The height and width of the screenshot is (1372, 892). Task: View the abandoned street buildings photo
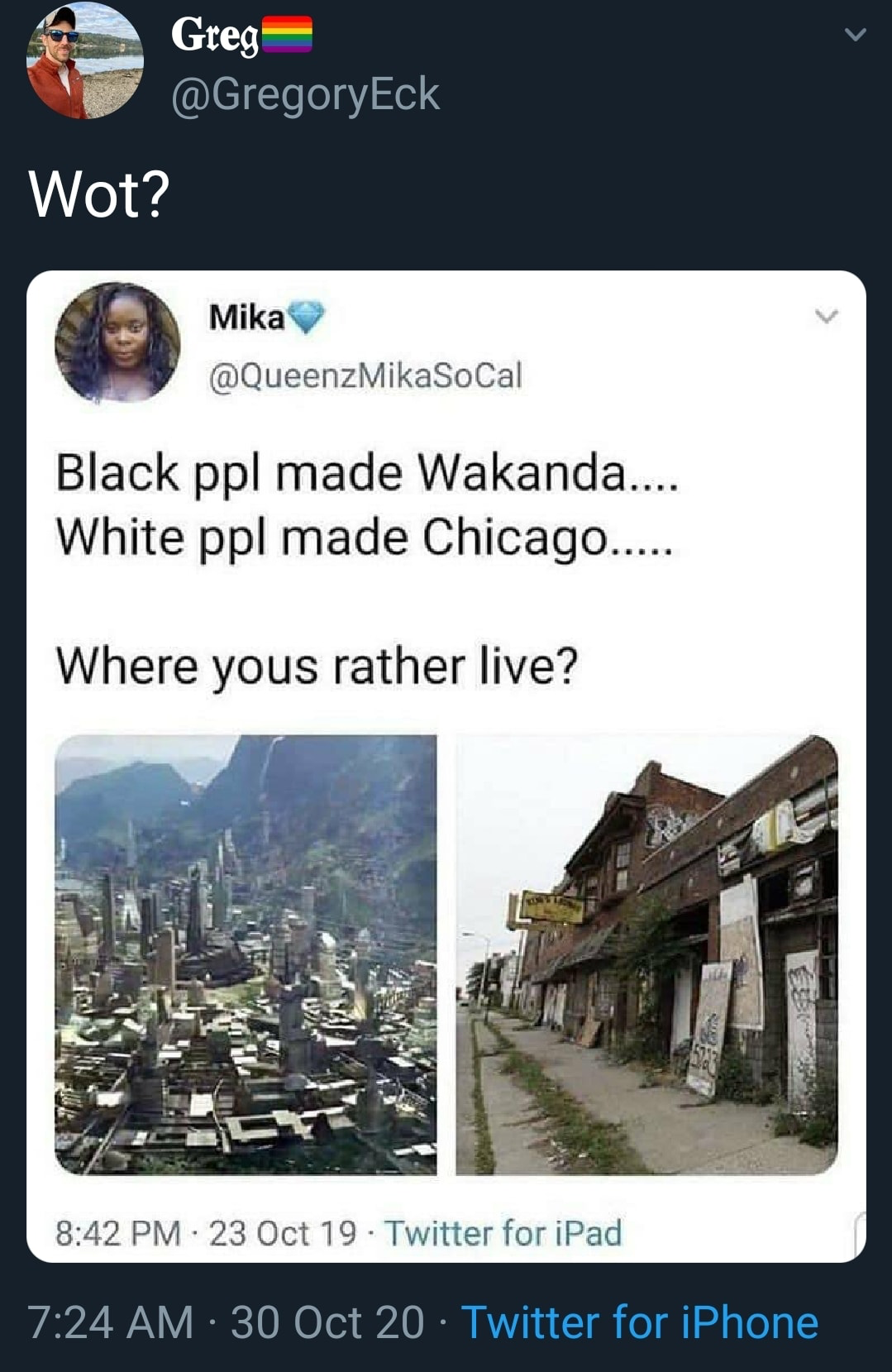tap(646, 954)
